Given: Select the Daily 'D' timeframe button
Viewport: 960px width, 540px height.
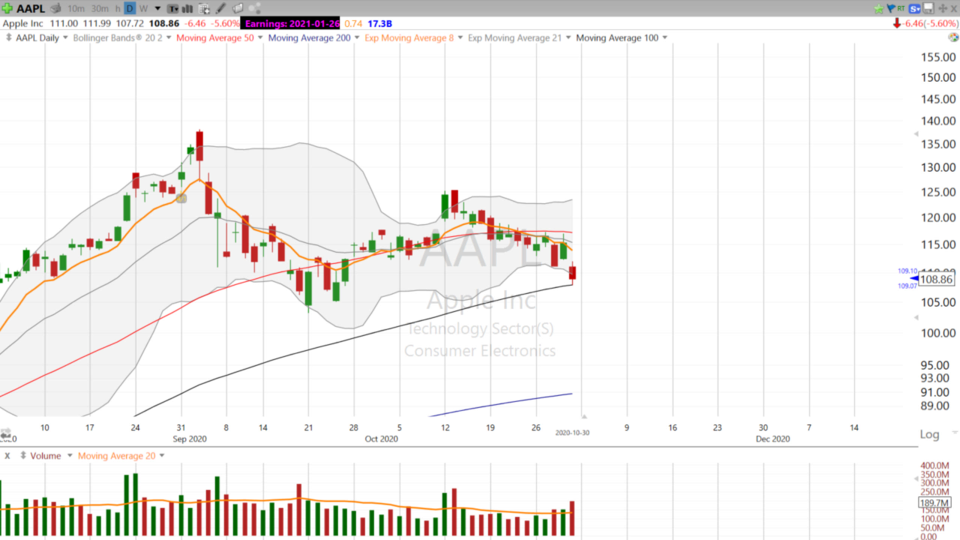Looking at the screenshot, I should pyautogui.click(x=130, y=9).
